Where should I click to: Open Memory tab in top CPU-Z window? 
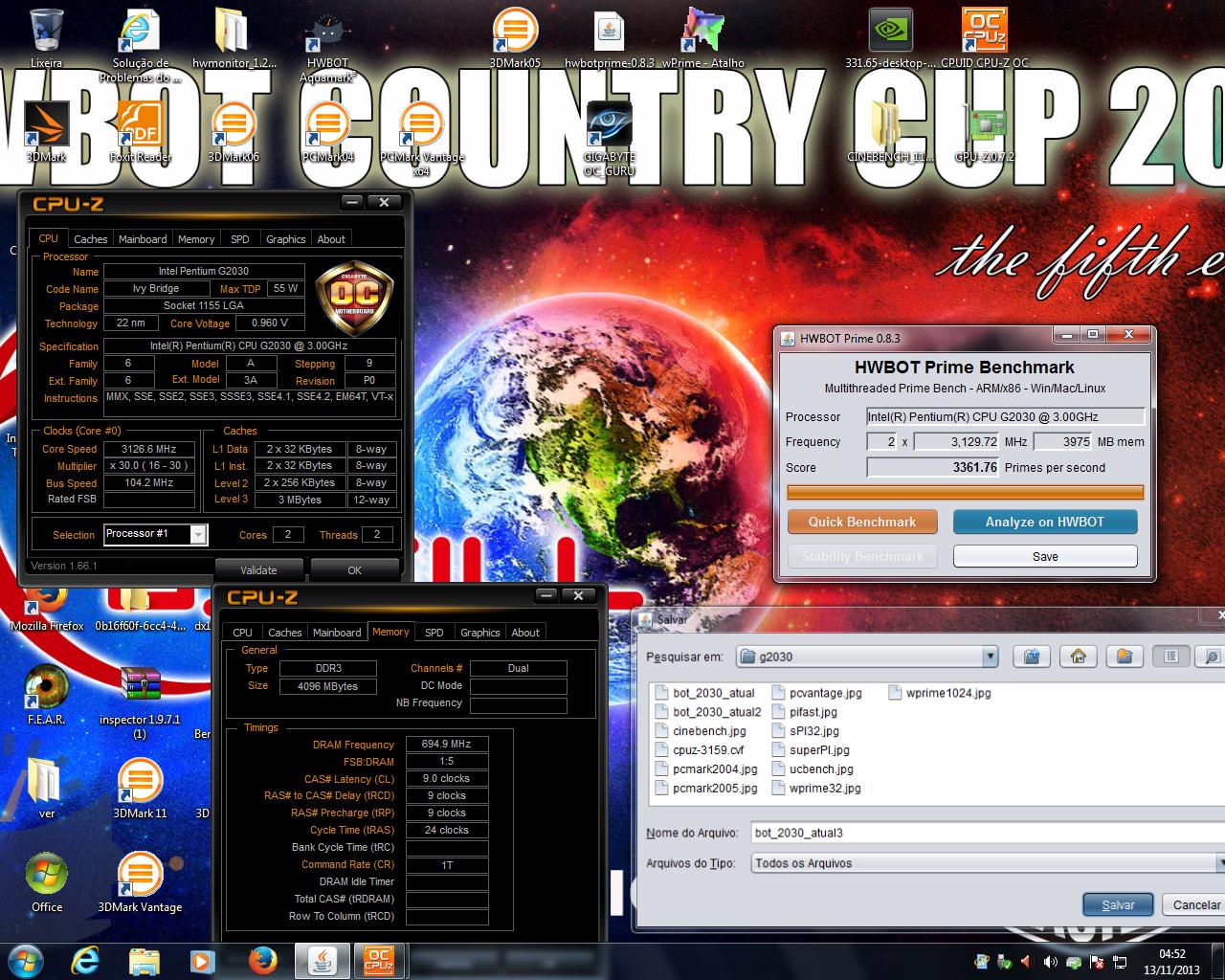click(x=196, y=239)
